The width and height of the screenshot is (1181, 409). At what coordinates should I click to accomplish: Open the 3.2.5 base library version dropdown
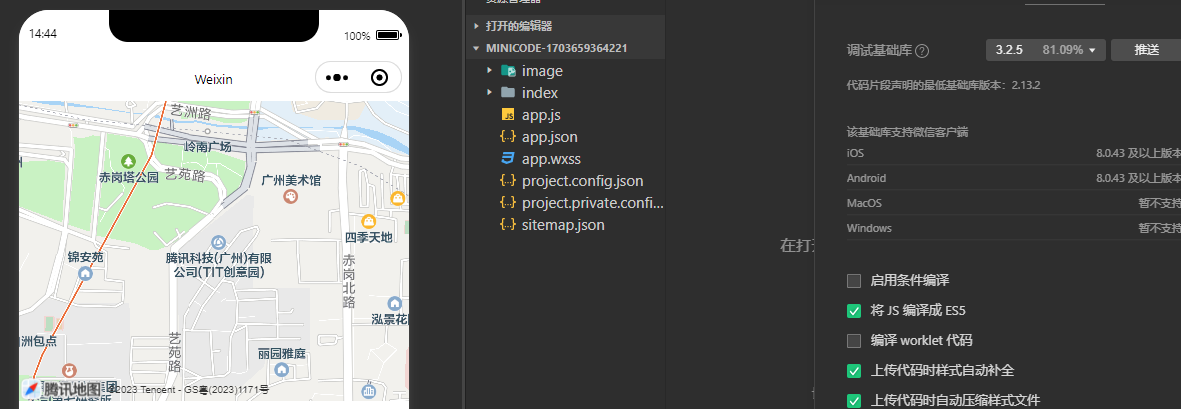pos(1045,50)
